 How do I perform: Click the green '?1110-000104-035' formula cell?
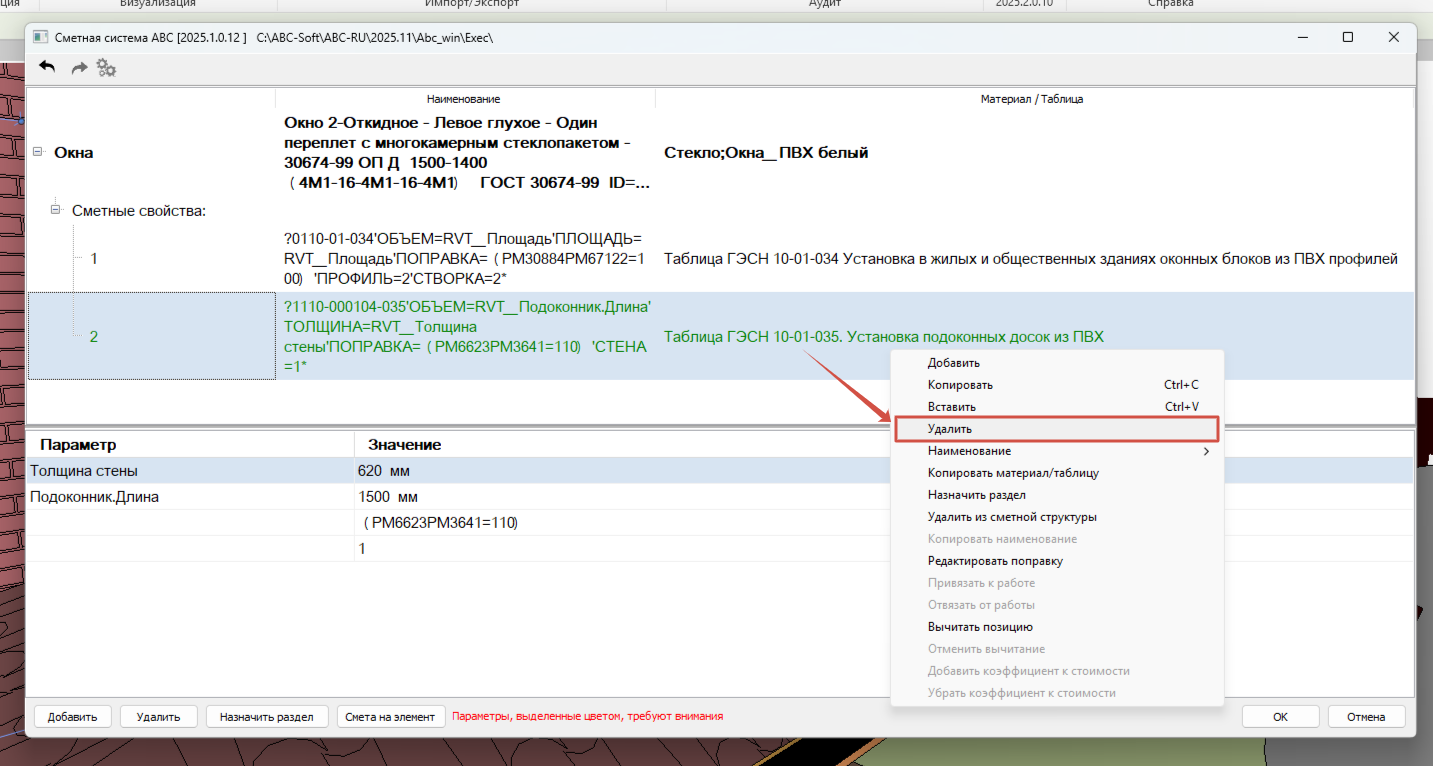466,337
